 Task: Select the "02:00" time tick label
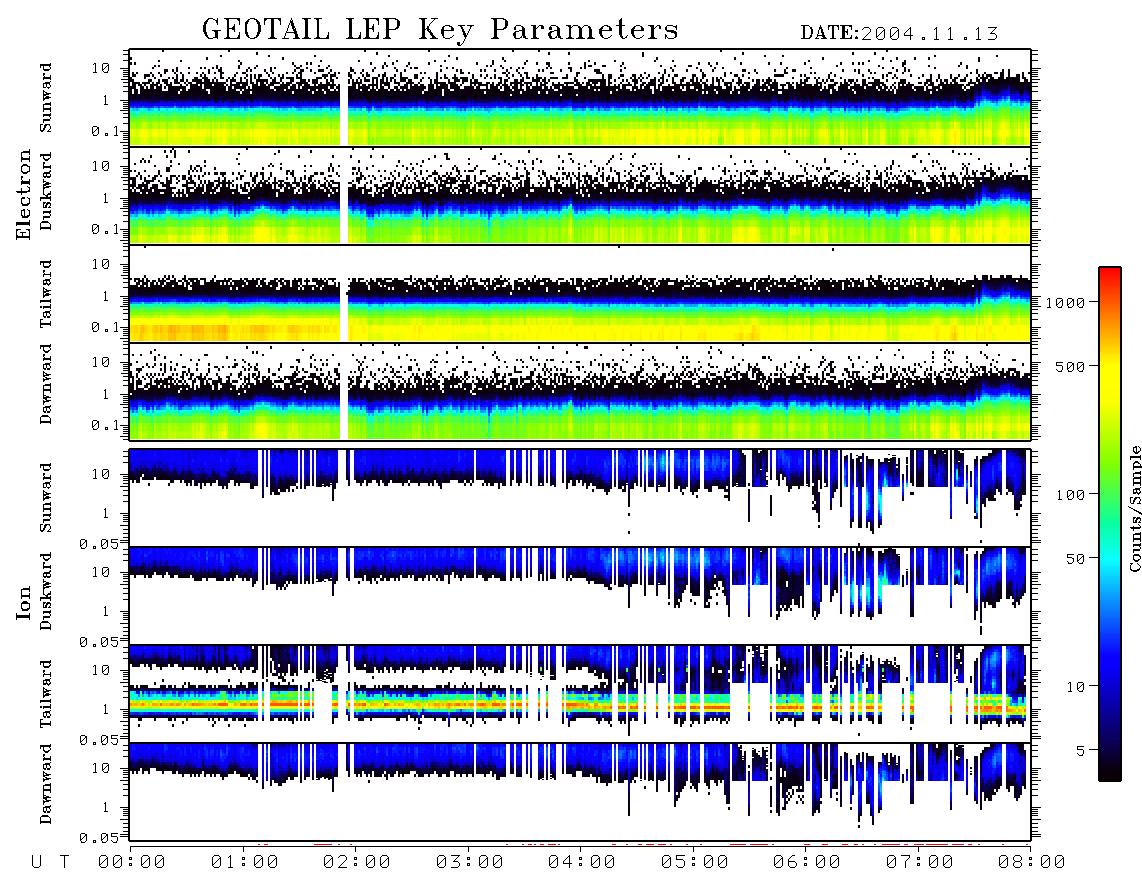pos(357,863)
